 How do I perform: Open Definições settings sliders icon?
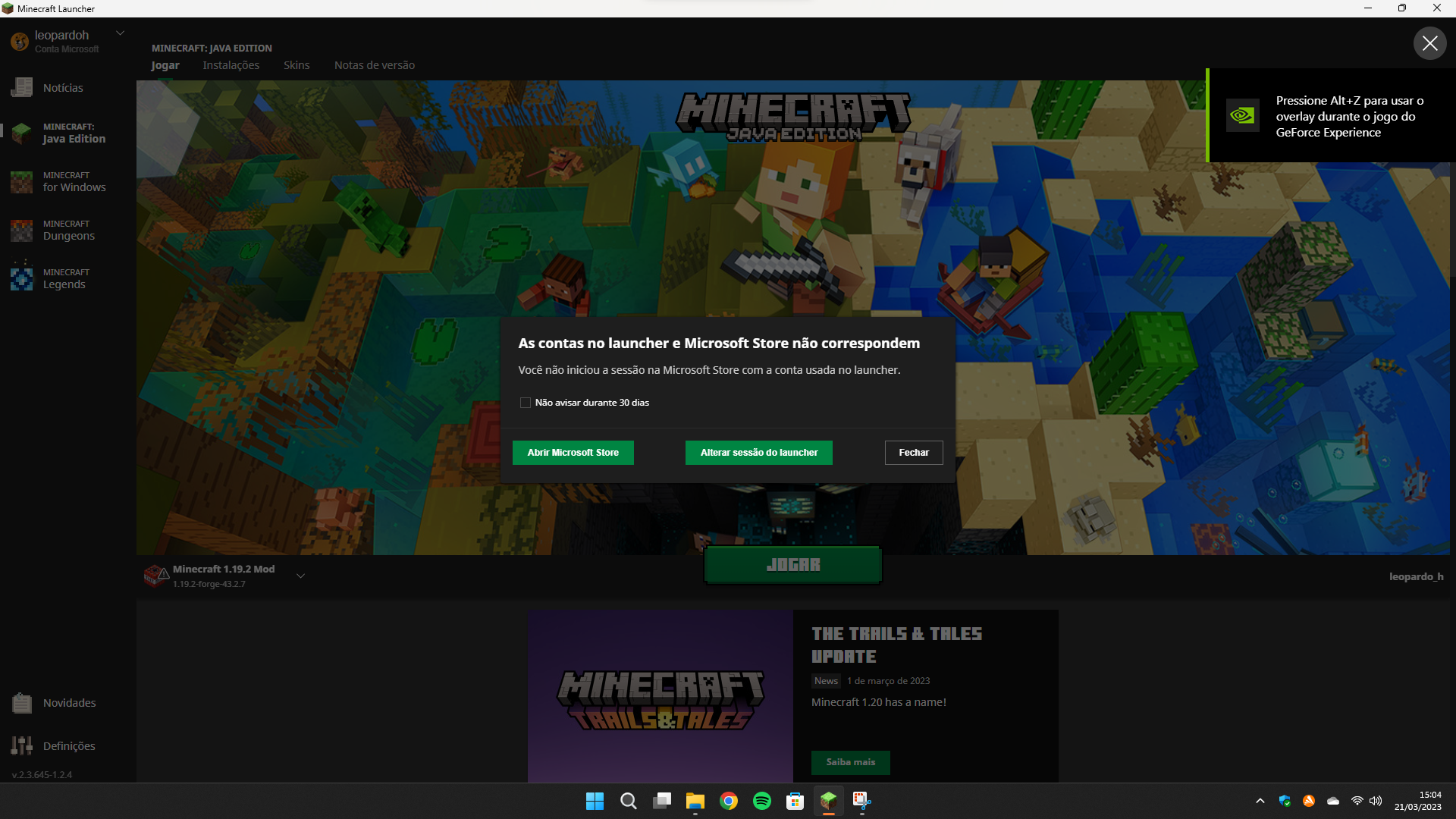tap(22, 746)
